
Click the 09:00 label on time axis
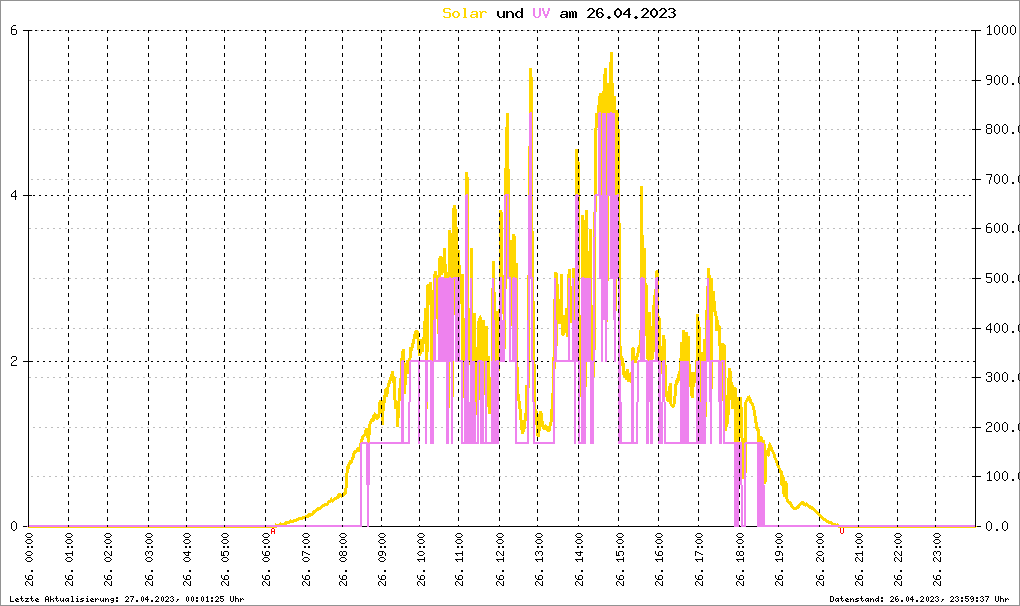383,560
